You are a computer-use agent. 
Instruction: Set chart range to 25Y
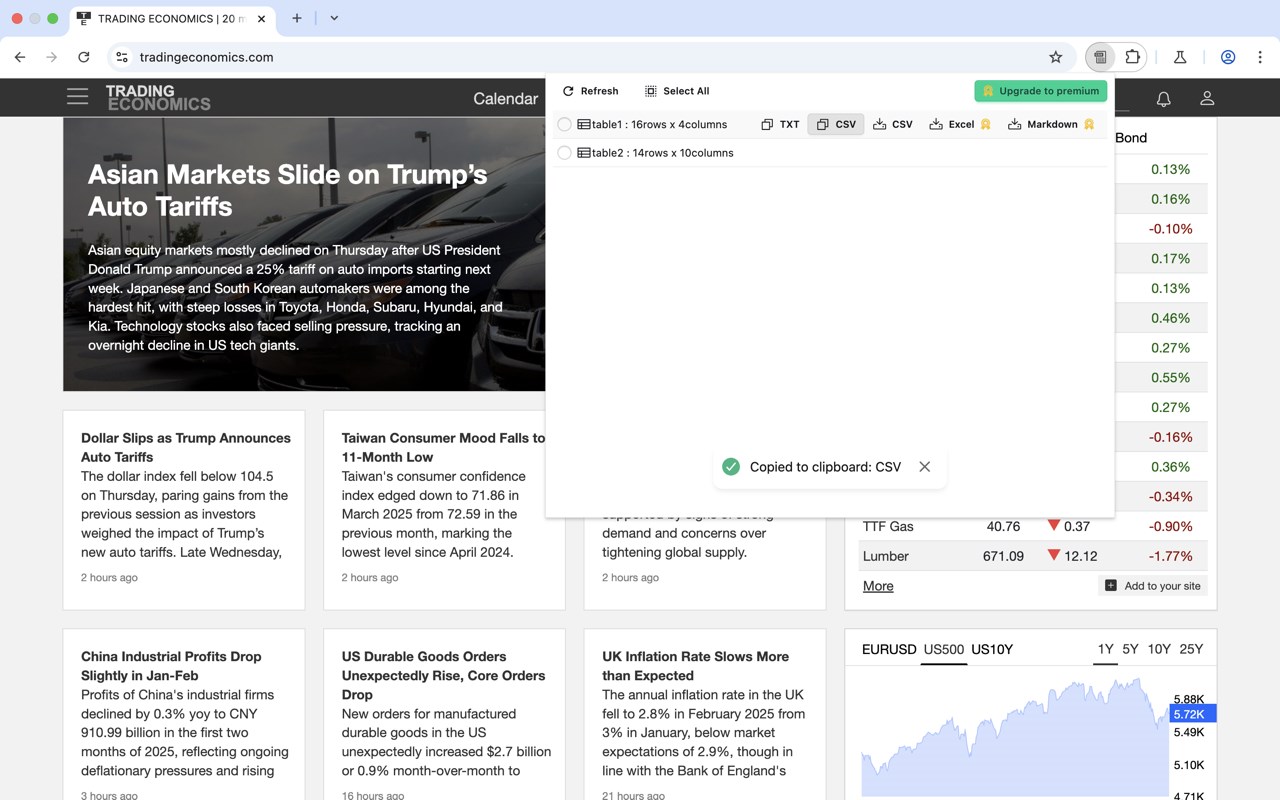[1191, 649]
